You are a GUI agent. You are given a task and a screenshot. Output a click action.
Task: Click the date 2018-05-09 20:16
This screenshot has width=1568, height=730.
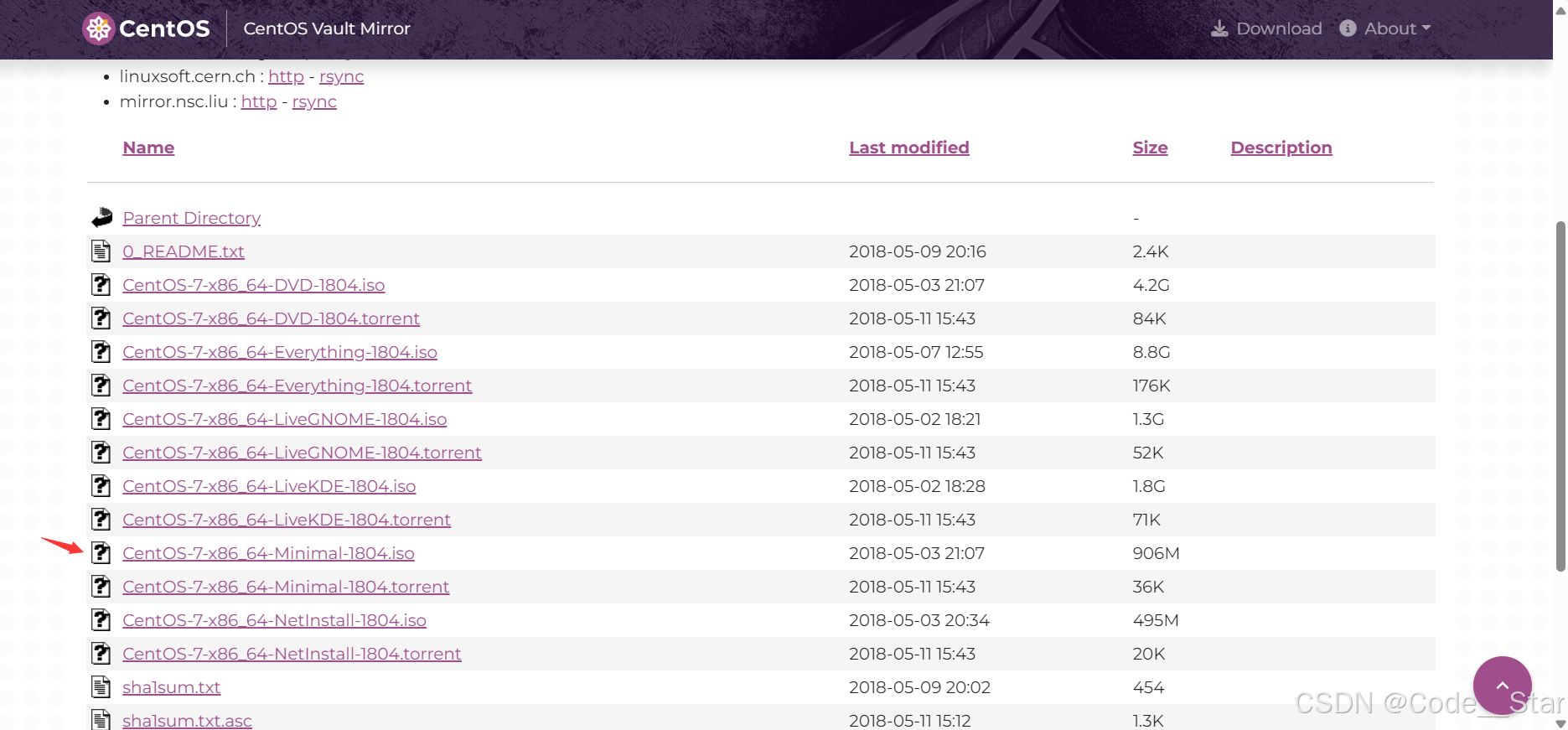coord(918,251)
